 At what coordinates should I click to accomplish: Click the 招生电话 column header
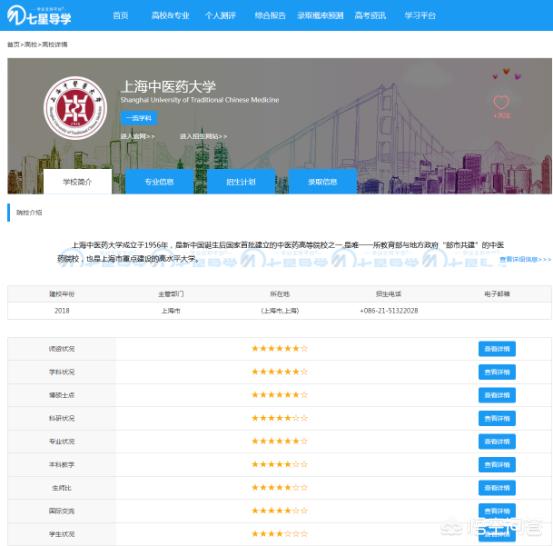pyautogui.click(x=389, y=294)
